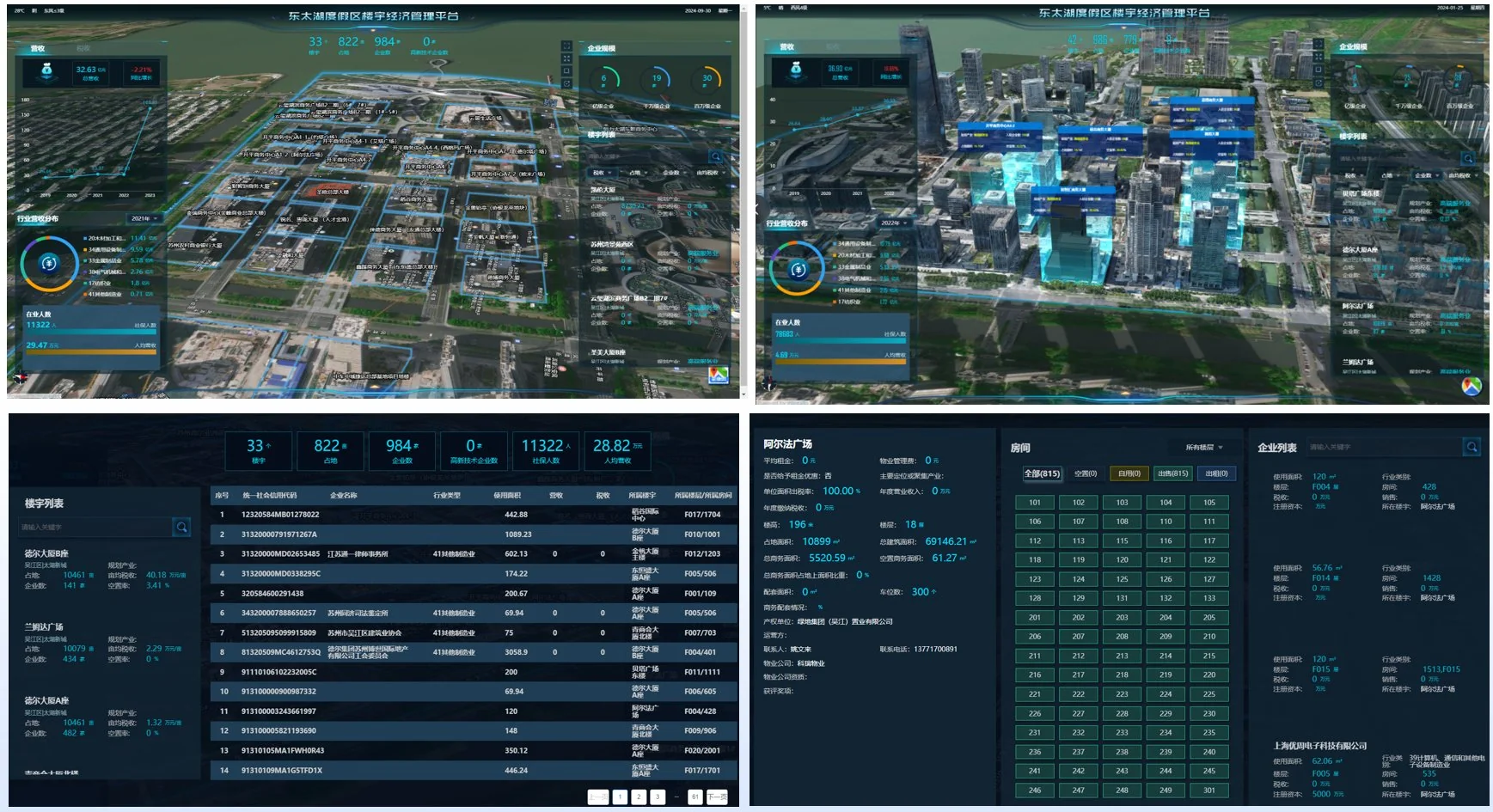Click 楼宇列表 search icon in aerial map dashboard

coord(716,156)
